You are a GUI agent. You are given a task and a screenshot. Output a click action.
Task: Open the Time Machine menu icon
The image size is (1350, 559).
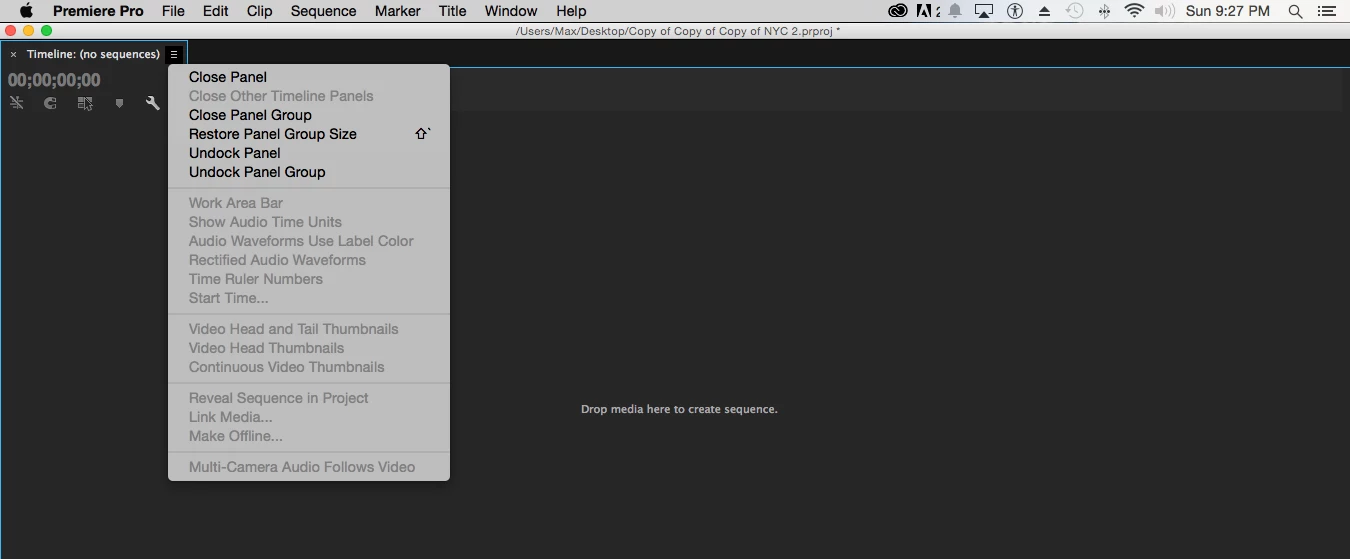pyautogui.click(x=1074, y=11)
